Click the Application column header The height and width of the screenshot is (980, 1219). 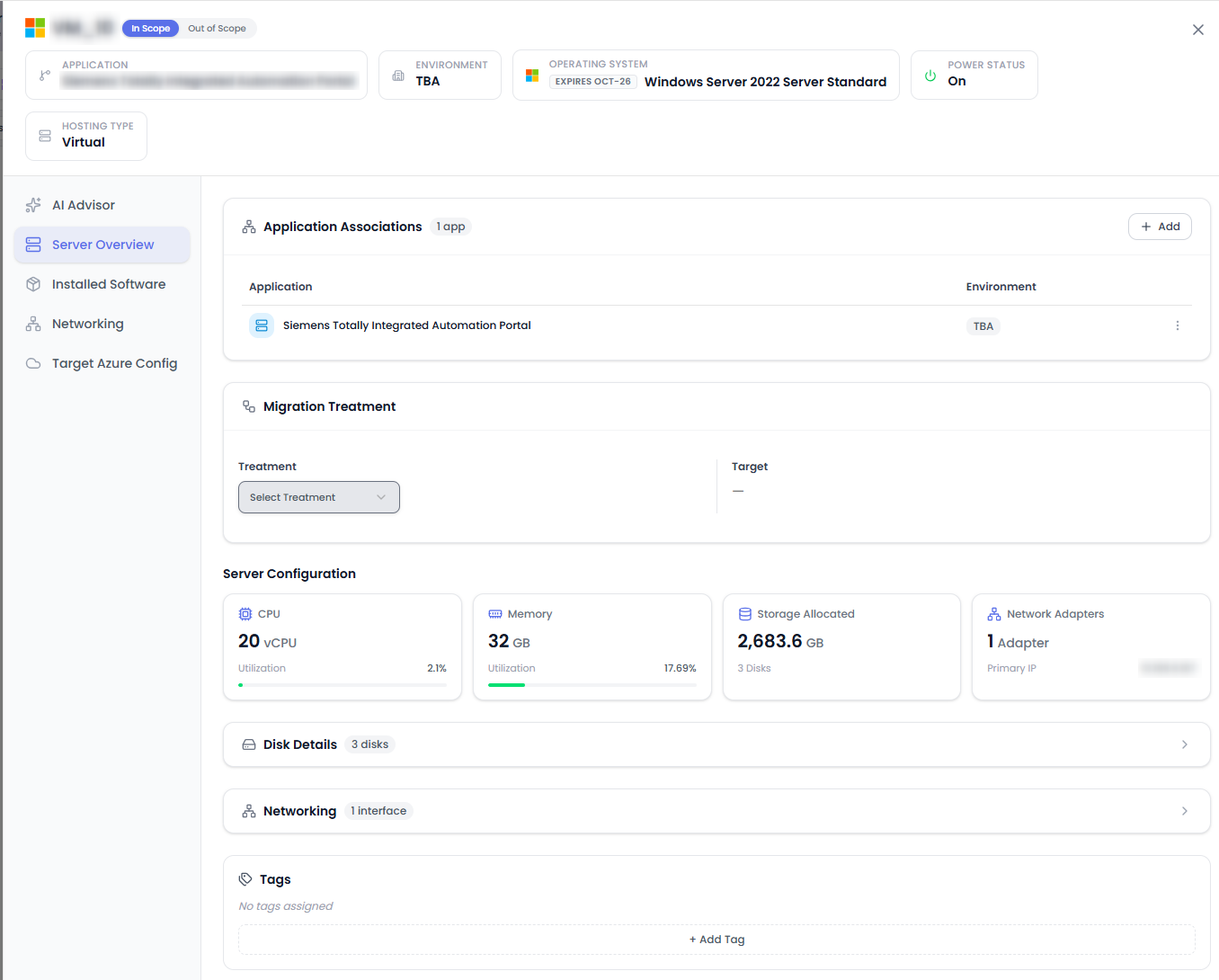tap(280, 287)
